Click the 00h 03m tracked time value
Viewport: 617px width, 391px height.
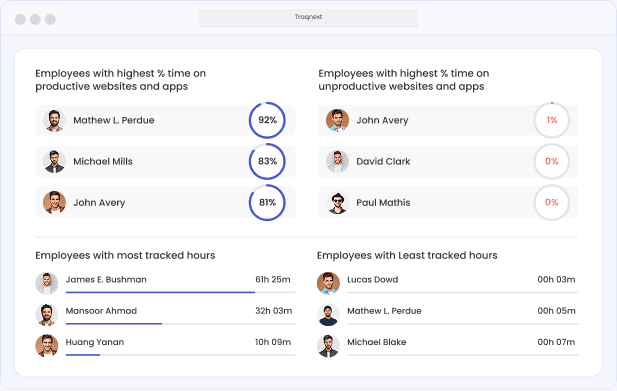point(556,279)
